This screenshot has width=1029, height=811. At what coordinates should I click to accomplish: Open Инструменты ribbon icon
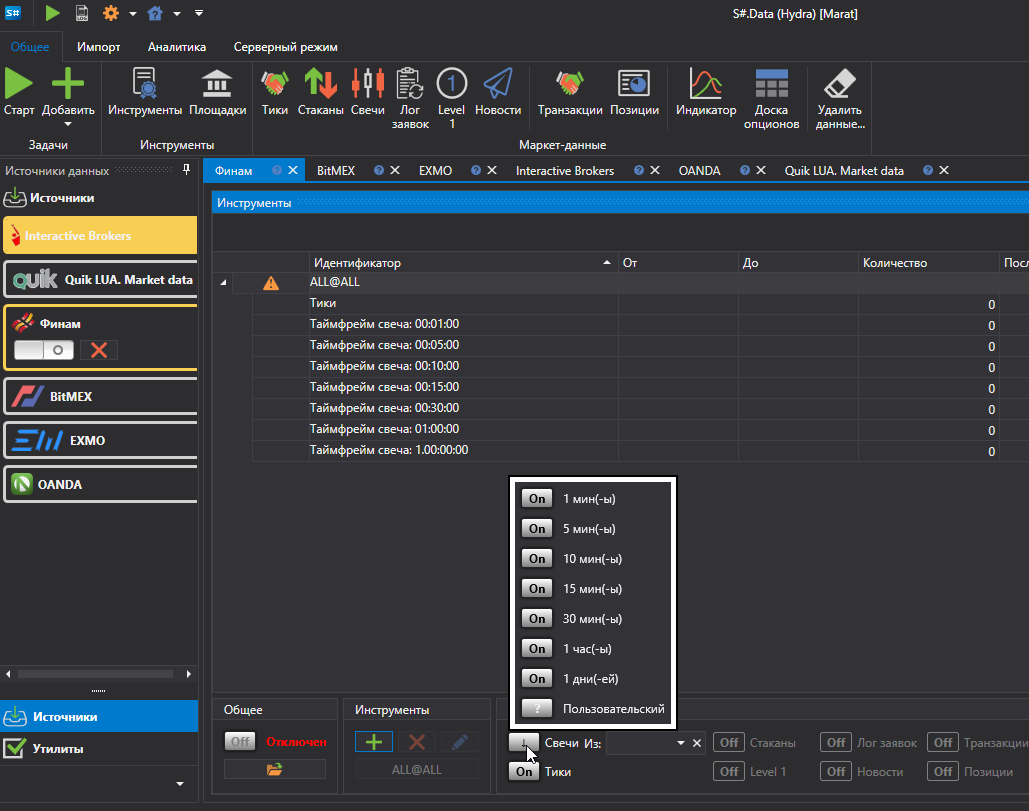point(144,84)
